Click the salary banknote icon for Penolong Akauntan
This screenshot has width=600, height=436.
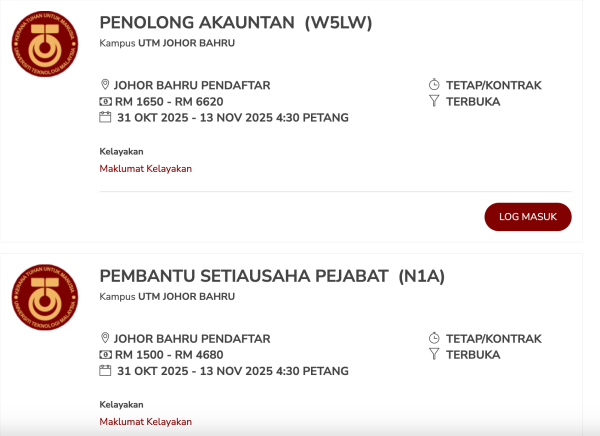click(x=105, y=102)
